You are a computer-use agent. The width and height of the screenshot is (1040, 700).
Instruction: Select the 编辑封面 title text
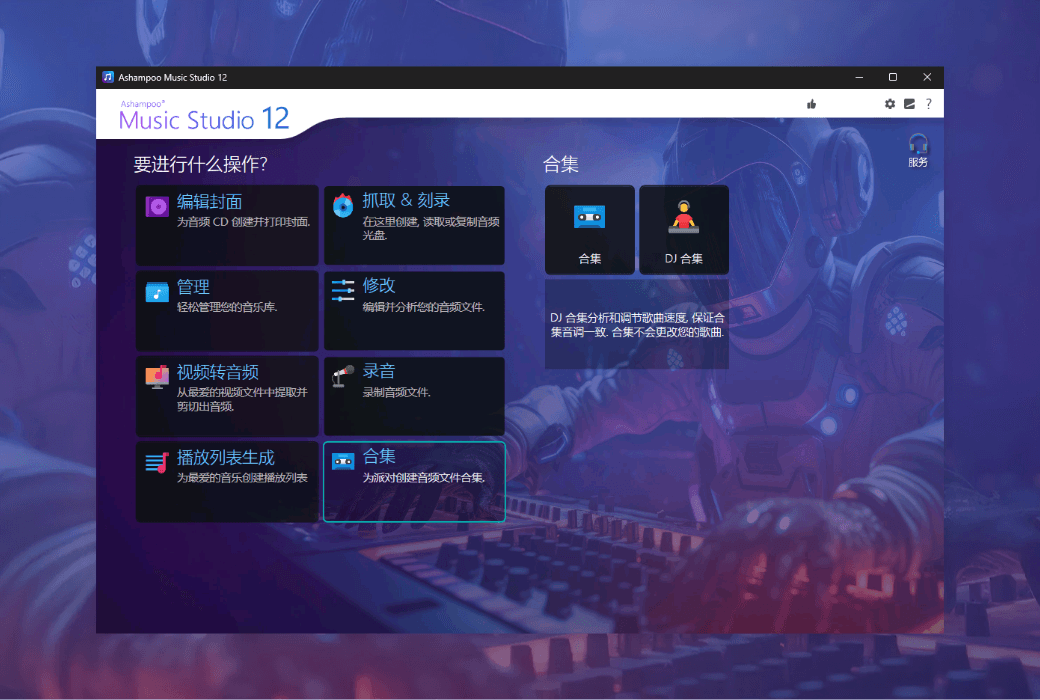(x=209, y=202)
